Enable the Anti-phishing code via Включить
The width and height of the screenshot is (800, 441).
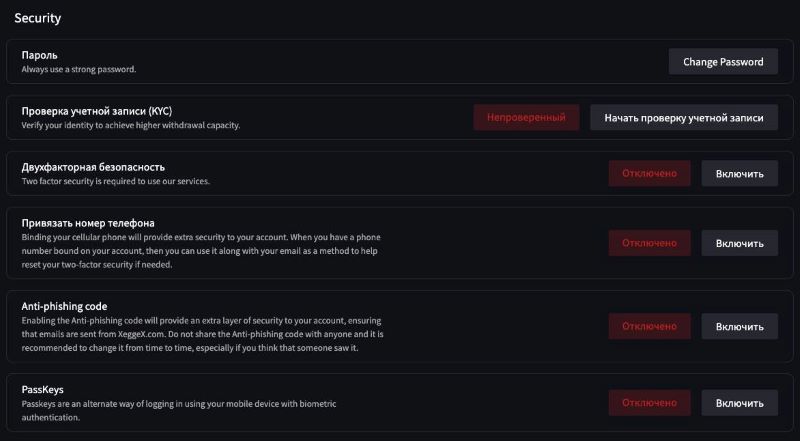(x=739, y=326)
